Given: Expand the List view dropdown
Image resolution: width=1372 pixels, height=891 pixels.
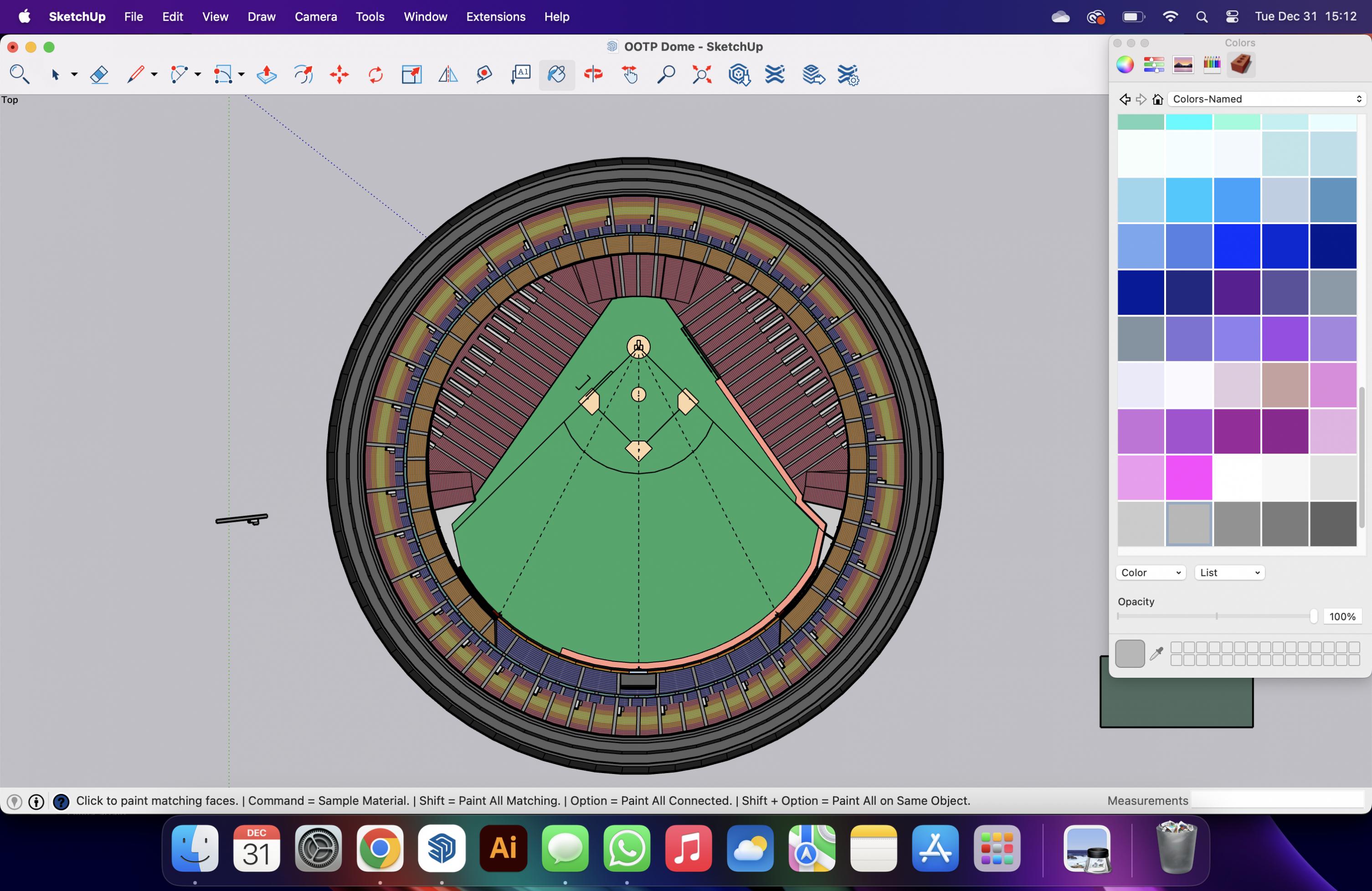Looking at the screenshot, I should (1230, 572).
